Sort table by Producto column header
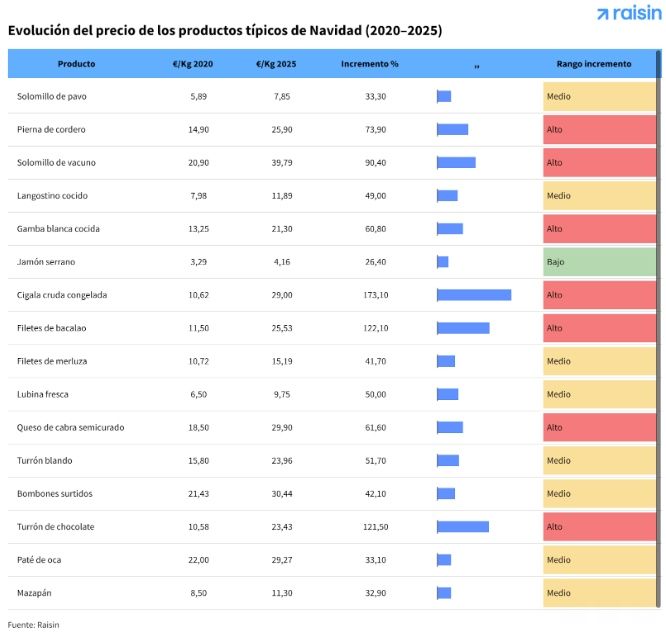Viewport: 666px width, 636px height. tap(77, 64)
